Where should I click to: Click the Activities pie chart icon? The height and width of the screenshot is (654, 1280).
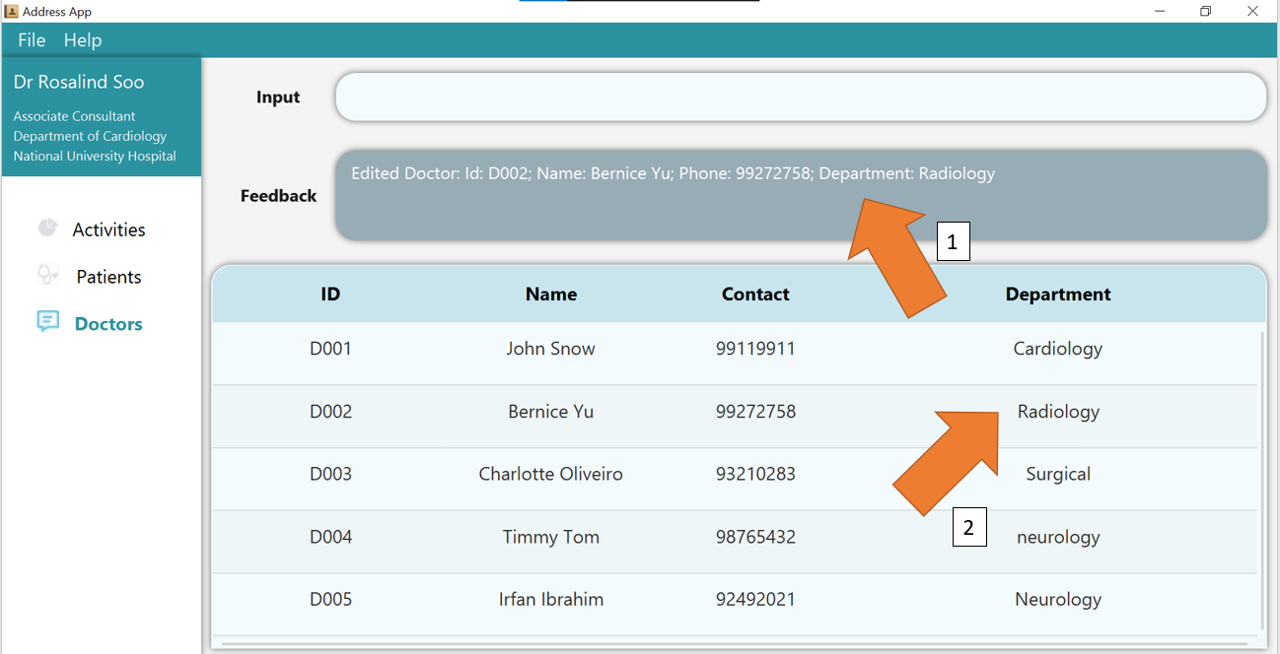click(x=47, y=228)
